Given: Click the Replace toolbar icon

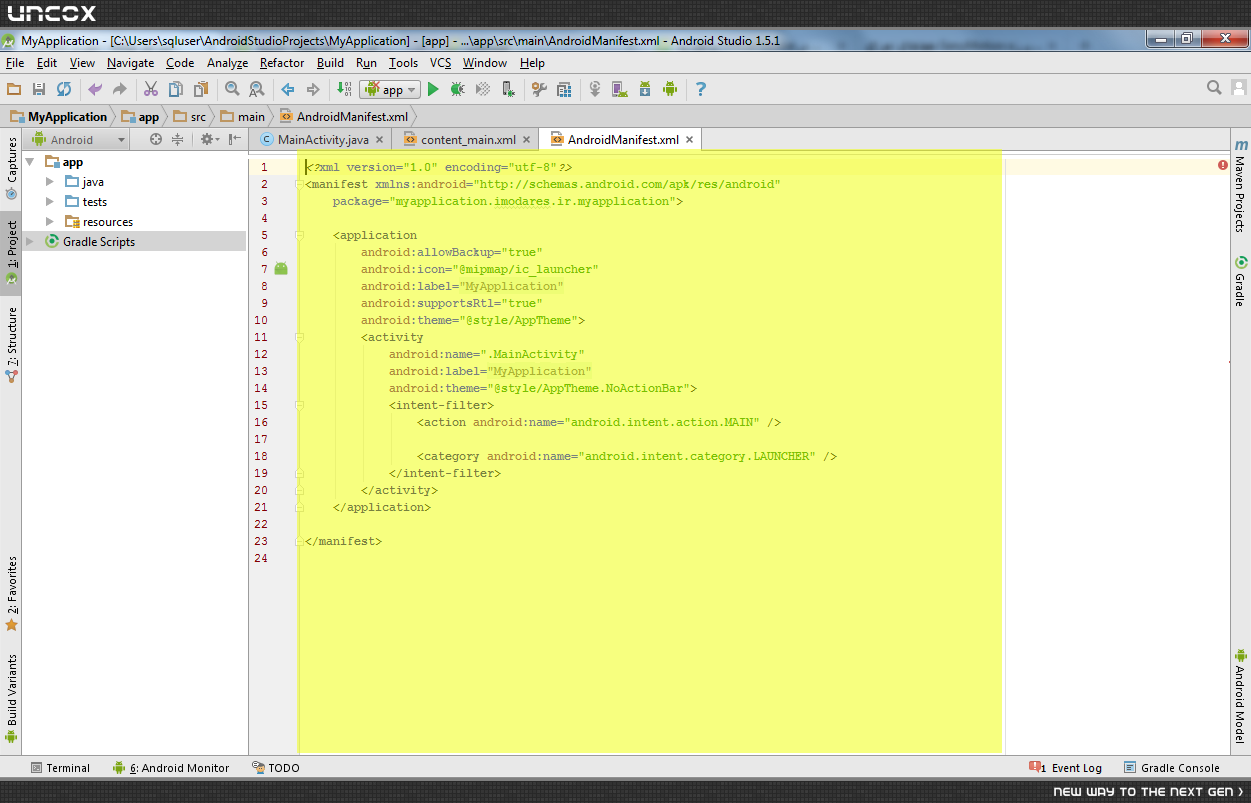Looking at the screenshot, I should point(257,89).
